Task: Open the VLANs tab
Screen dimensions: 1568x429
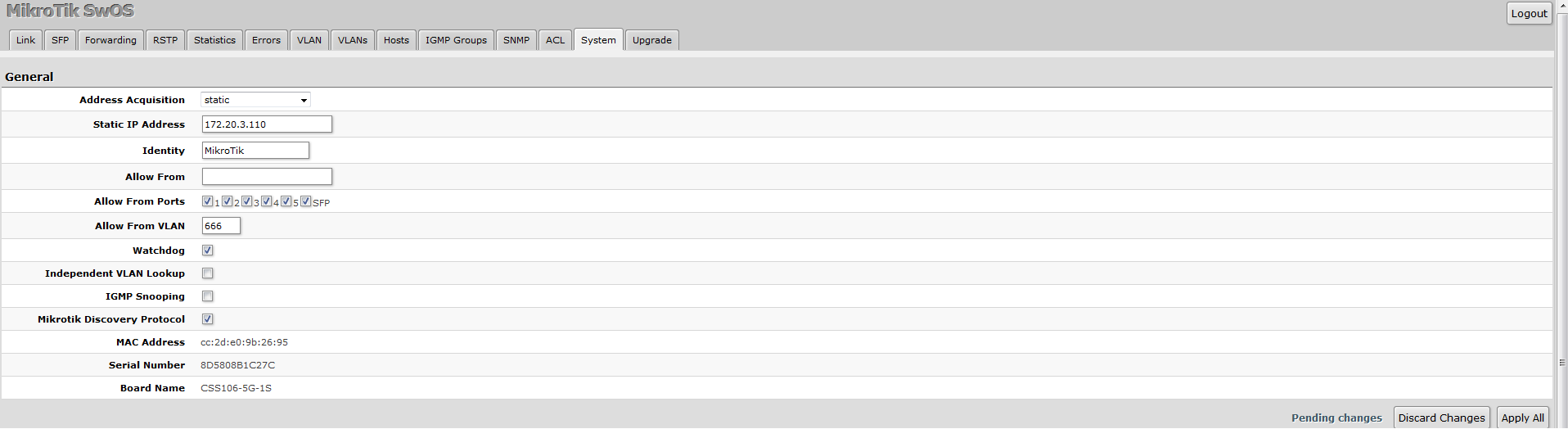Action: (x=353, y=40)
